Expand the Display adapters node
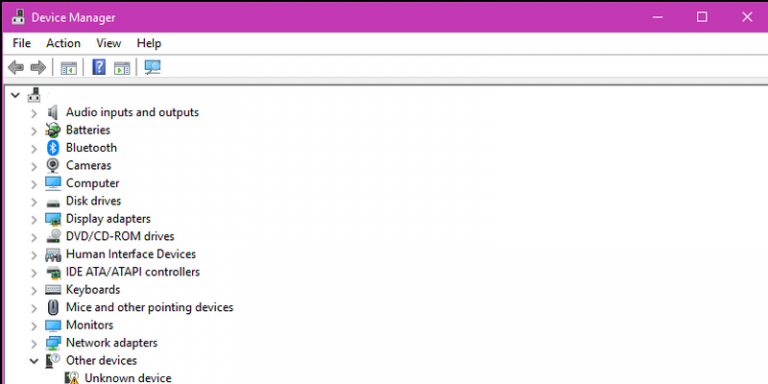768x384 pixels. tap(34, 220)
